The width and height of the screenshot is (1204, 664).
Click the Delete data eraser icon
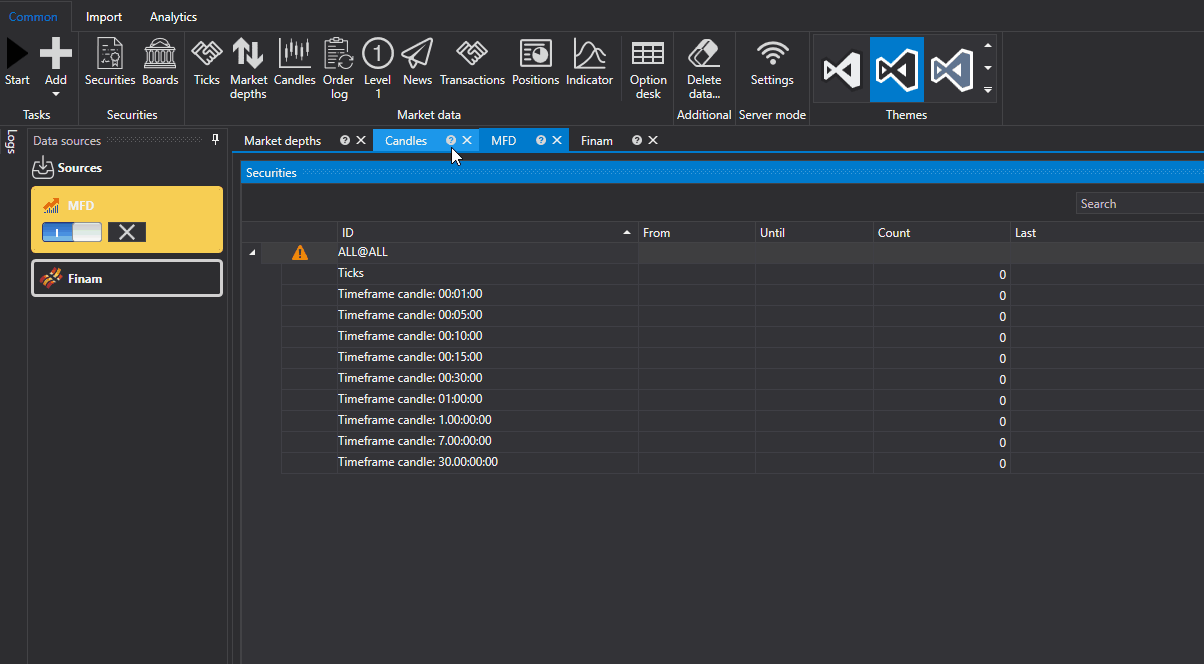point(704,54)
